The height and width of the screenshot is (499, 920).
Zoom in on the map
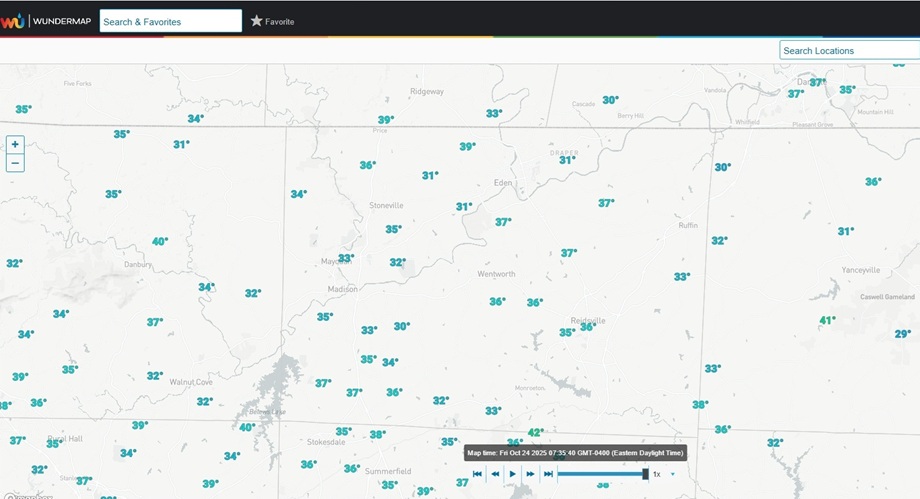point(15,144)
